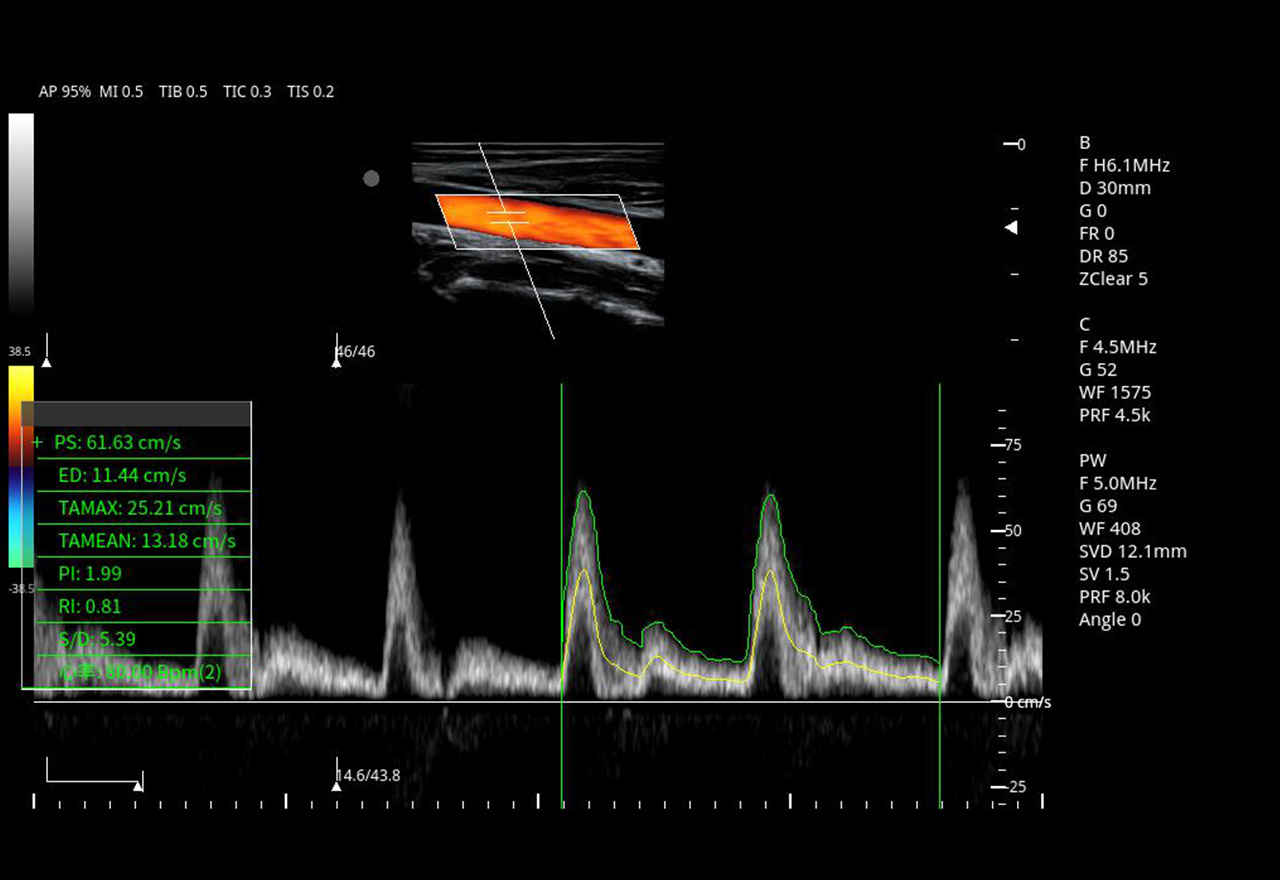This screenshot has height=880, width=1280.
Task: Select the TAMEAN: 13.18 cm/s row
Action: click(x=146, y=541)
